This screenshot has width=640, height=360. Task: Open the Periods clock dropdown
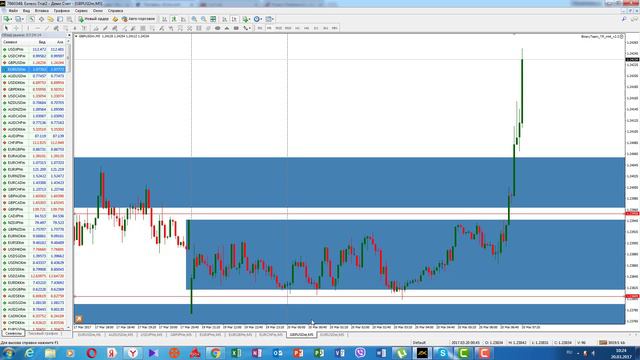[x=258, y=19]
